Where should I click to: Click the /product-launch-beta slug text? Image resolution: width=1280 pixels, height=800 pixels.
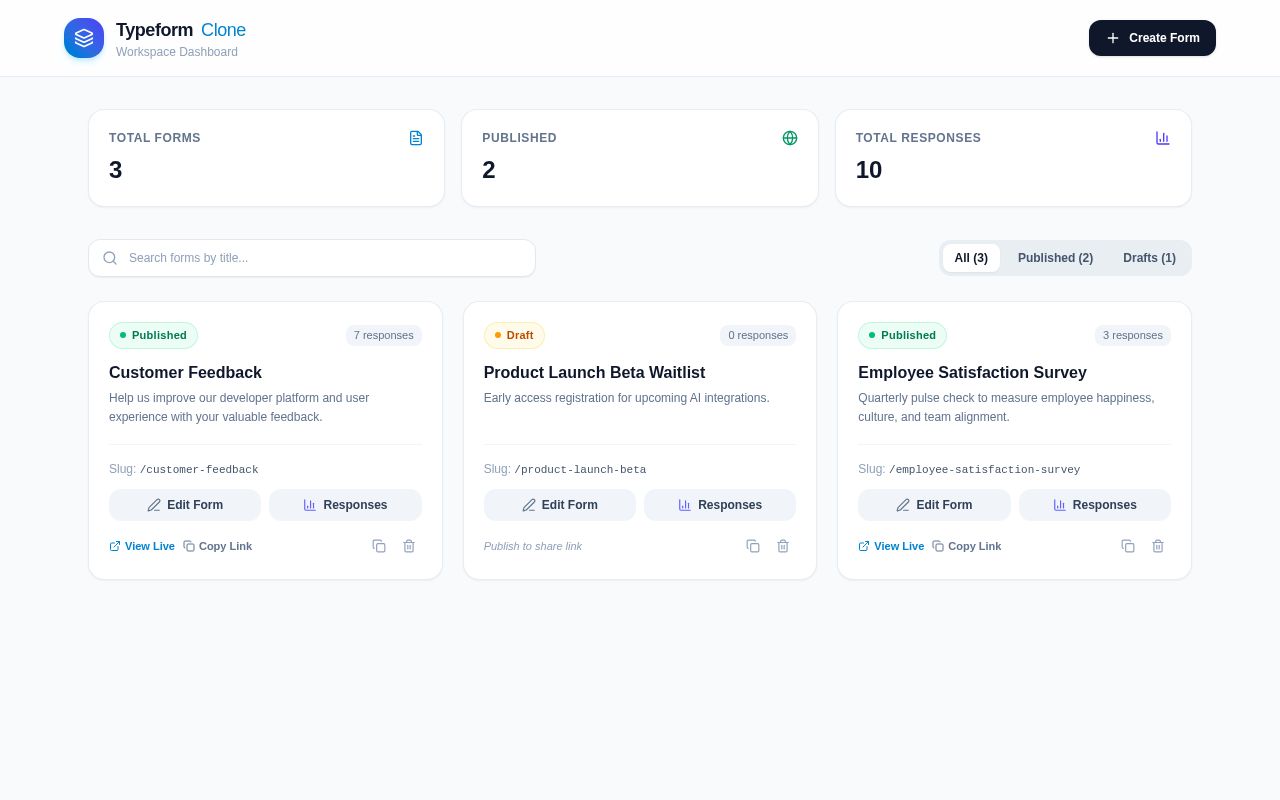[x=580, y=470]
